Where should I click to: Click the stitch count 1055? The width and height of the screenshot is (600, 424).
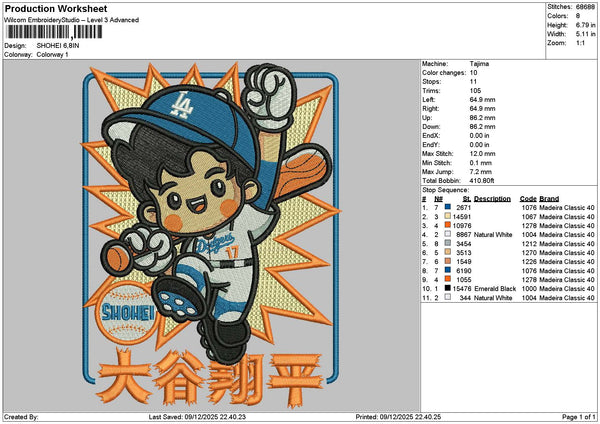click(x=463, y=280)
